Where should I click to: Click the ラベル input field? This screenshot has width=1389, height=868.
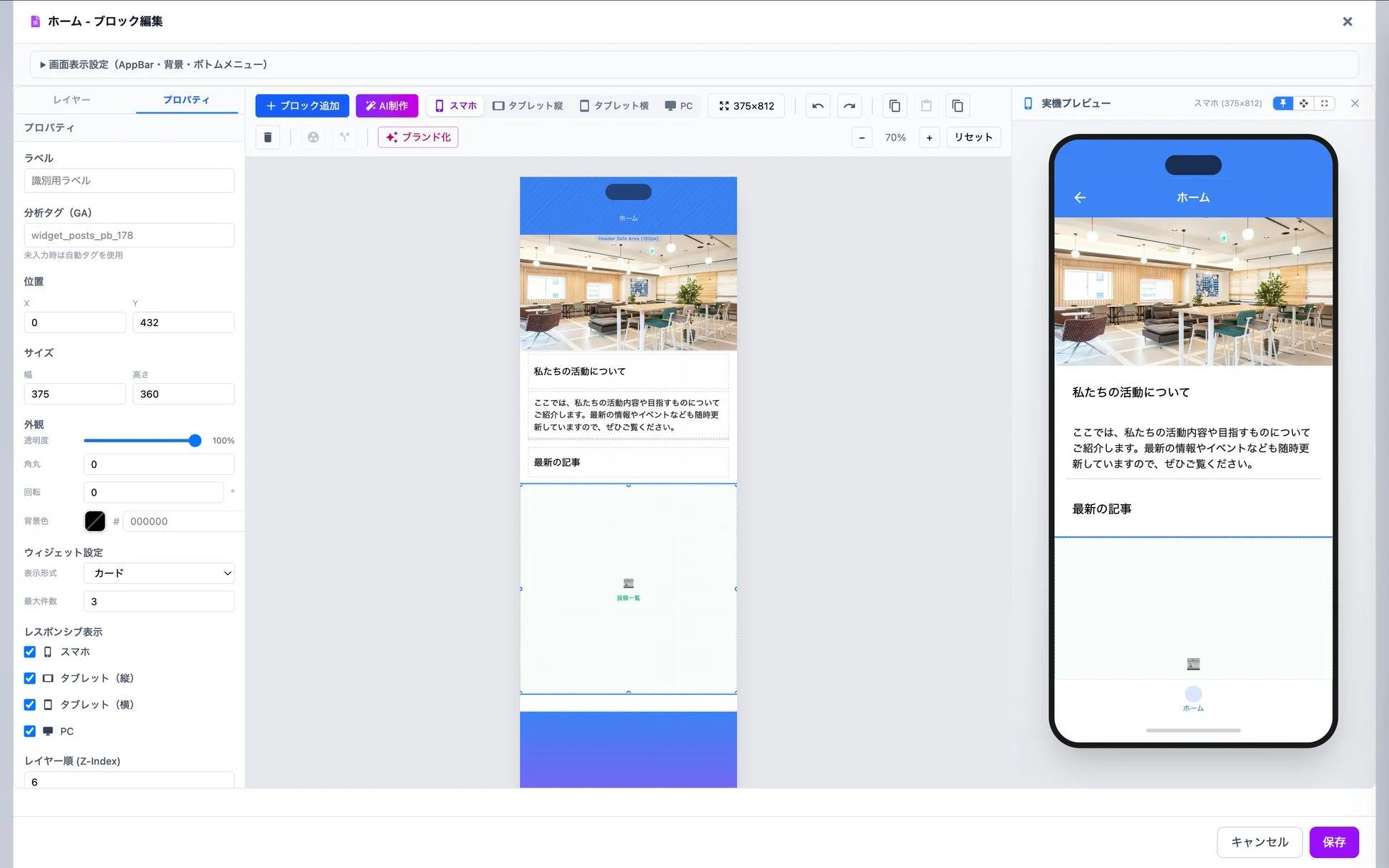click(129, 181)
